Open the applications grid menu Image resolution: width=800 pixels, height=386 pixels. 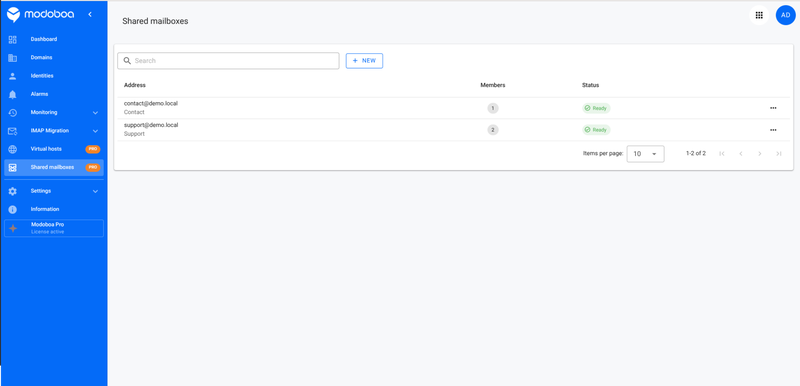[759, 15]
